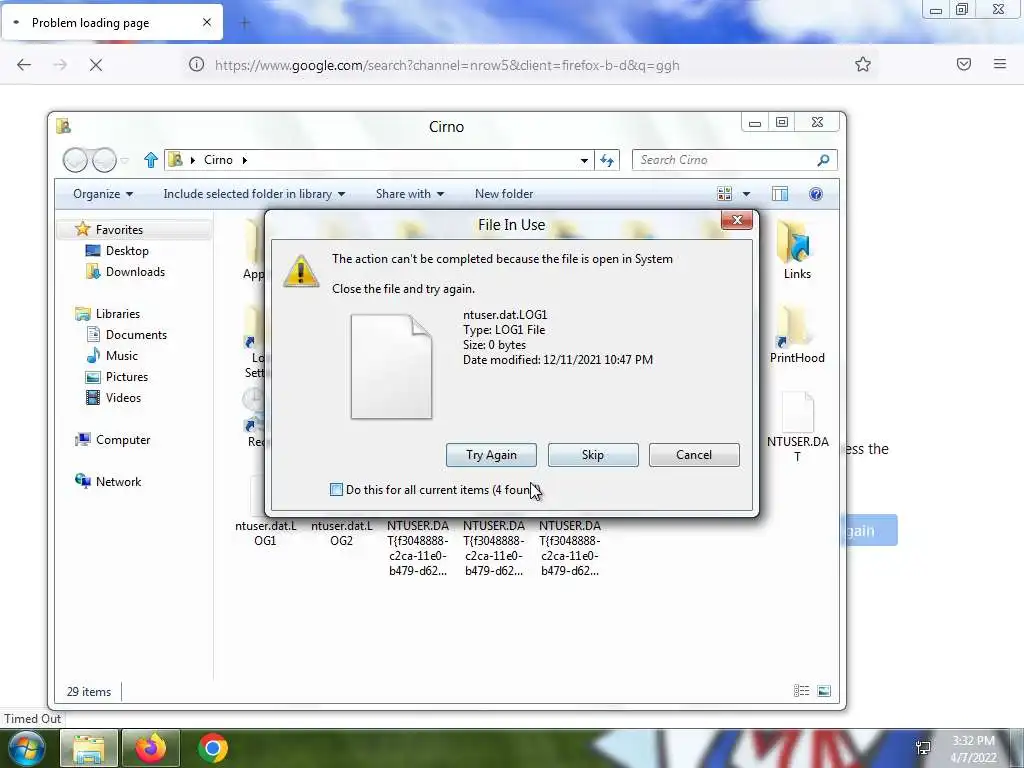This screenshot has height=768, width=1024.
Task: Select the PrintHood folder shortcut
Action: pyautogui.click(x=797, y=334)
